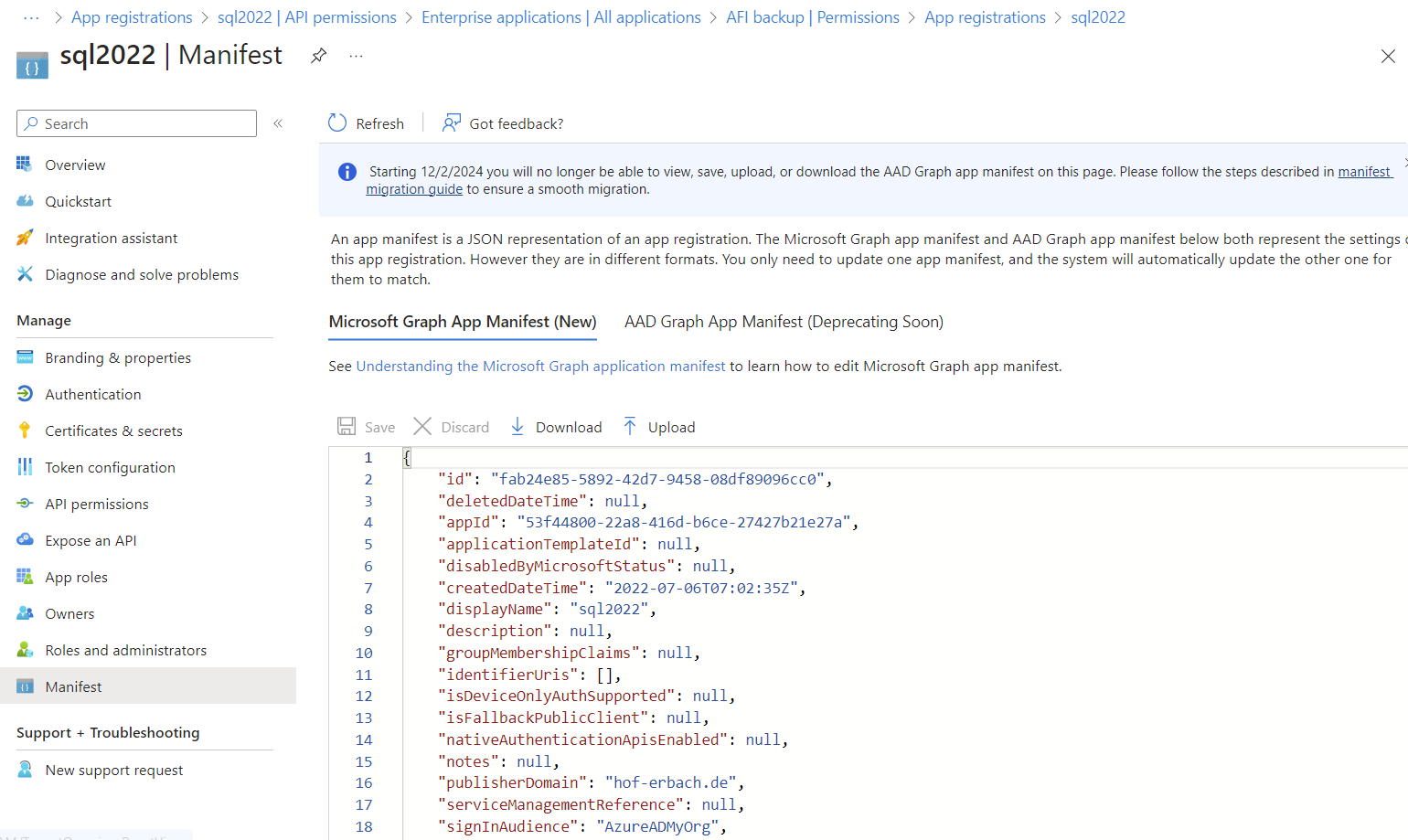The width and height of the screenshot is (1408, 840).
Task: Click the Authentication icon
Action: 25,394
